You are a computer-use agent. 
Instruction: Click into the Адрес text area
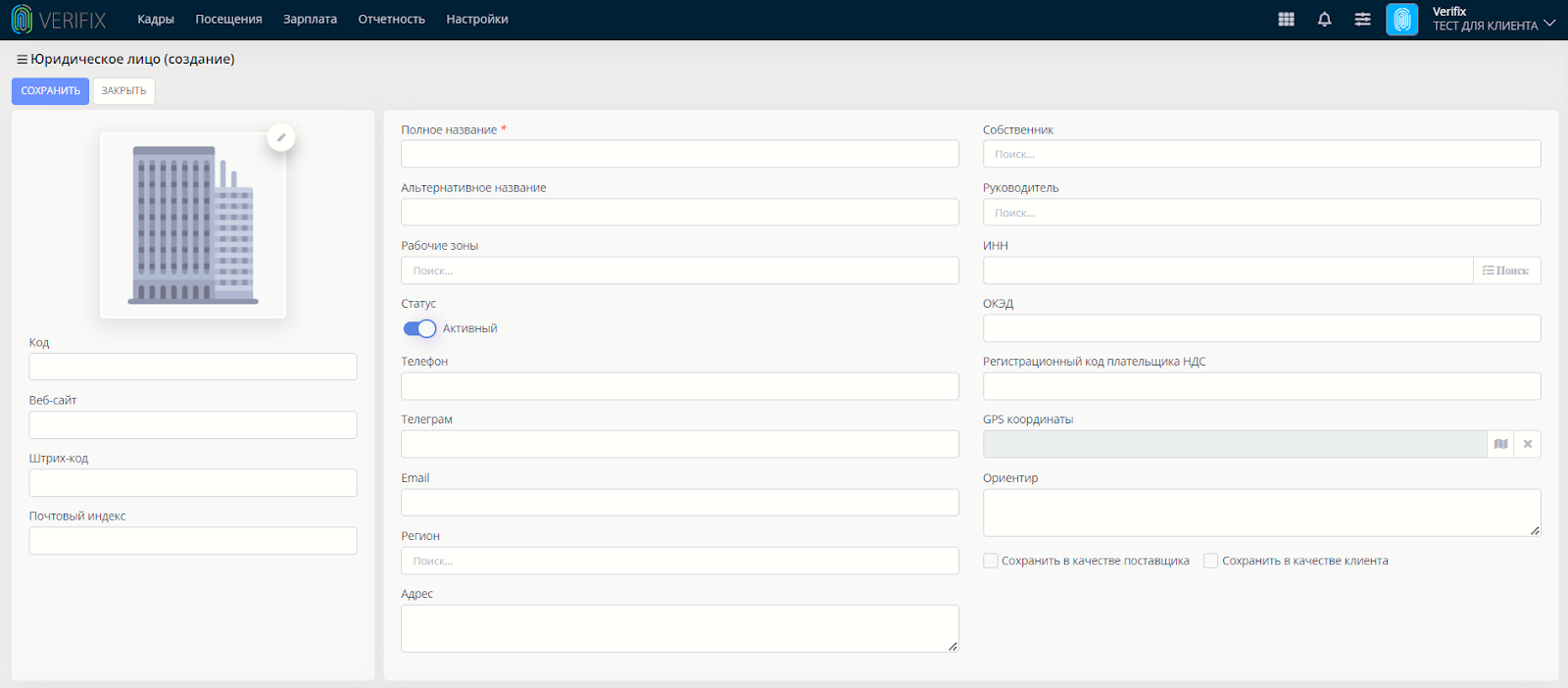679,628
